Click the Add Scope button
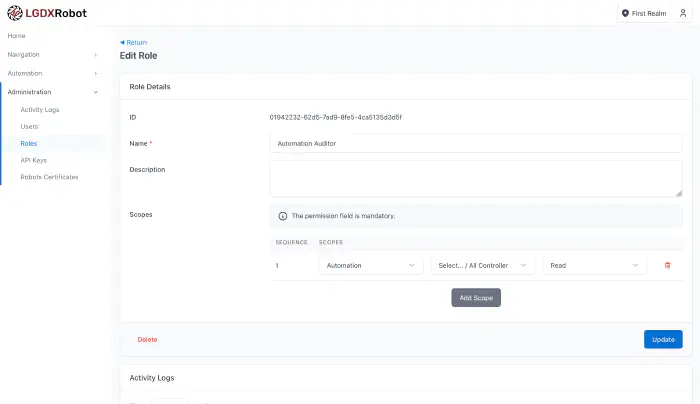The width and height of the screenshot is (700, 404). pos(476,298)
